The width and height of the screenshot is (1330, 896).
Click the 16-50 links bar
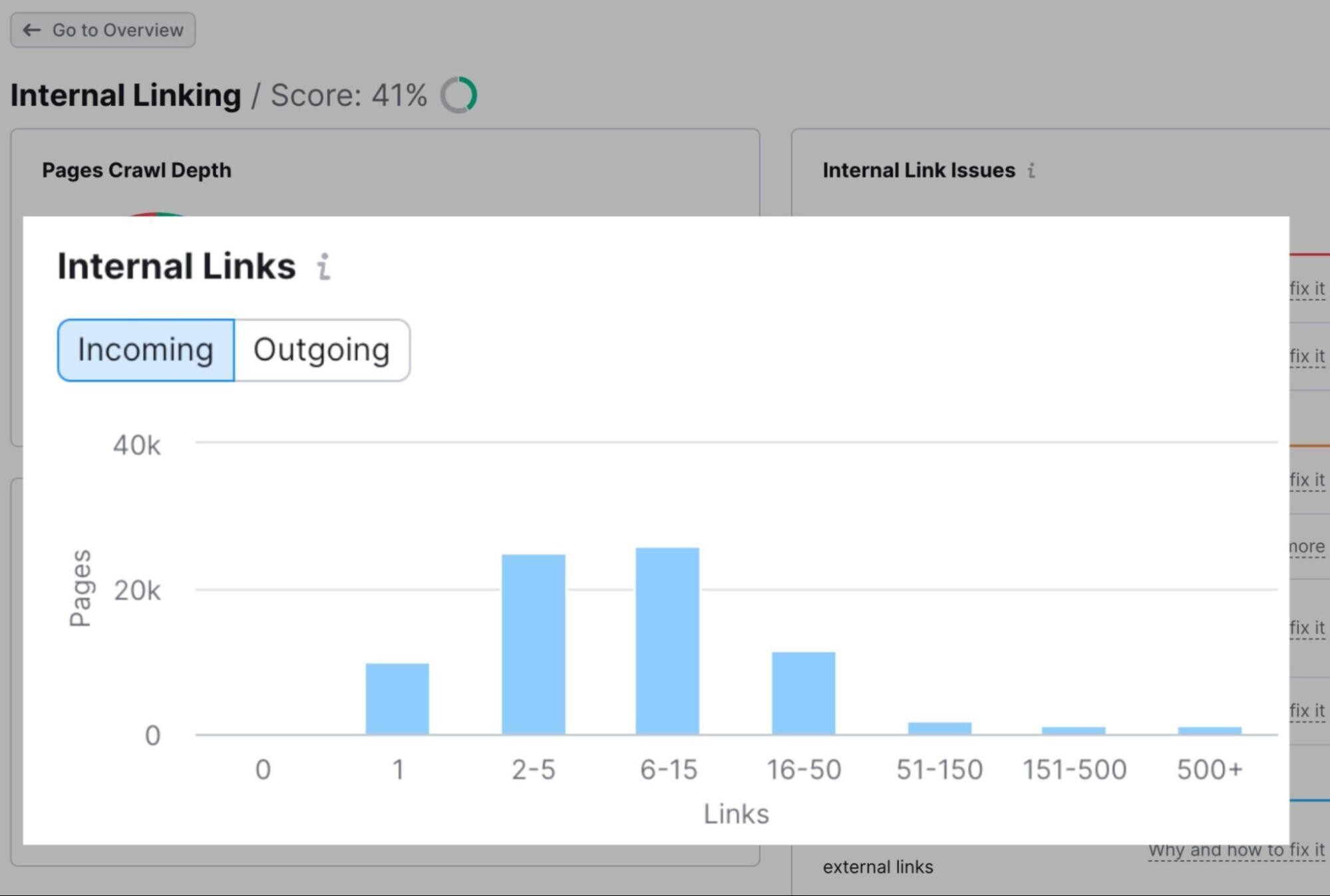(x=804, y=693)
